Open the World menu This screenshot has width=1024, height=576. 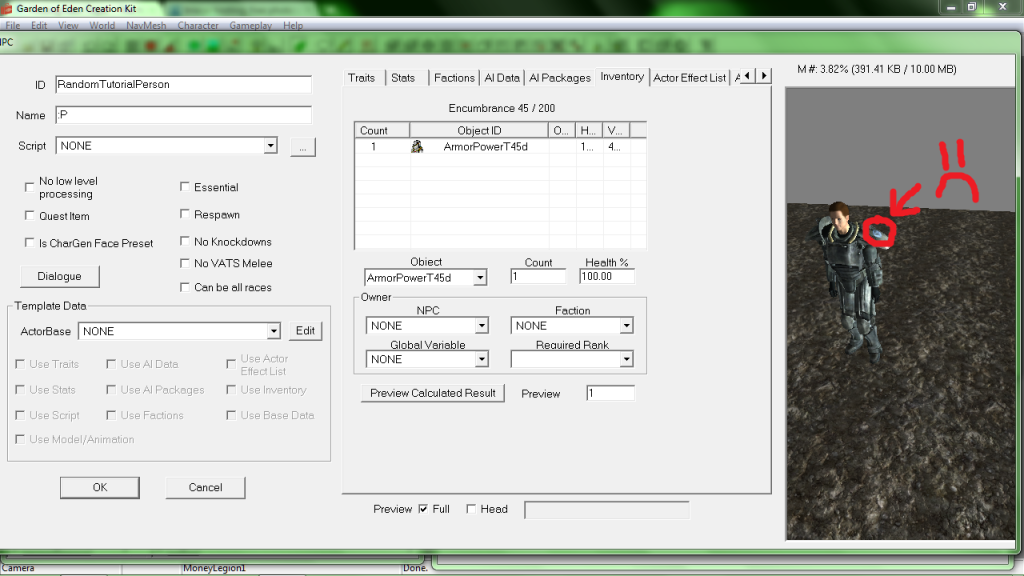(102, 25)
